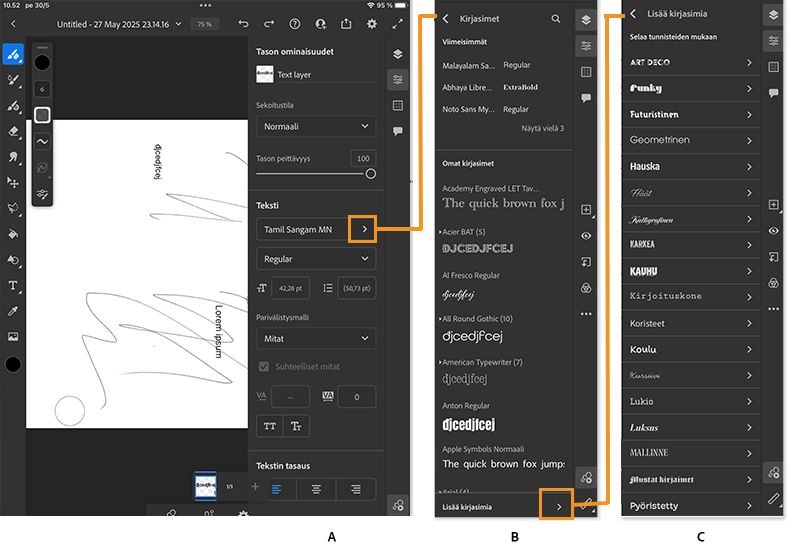Toggle small caps Tr button
The width and height of the screenshot is (800, 556).
coord(296,426)
